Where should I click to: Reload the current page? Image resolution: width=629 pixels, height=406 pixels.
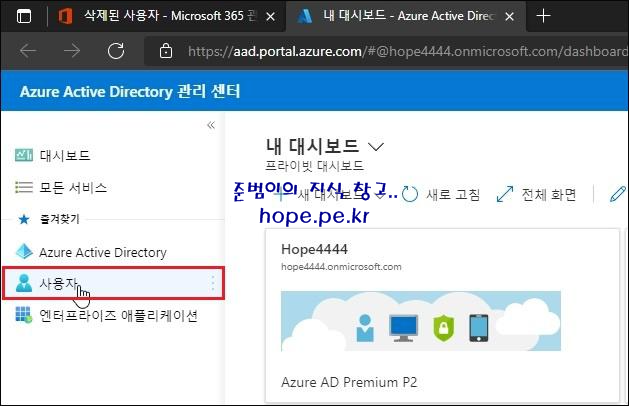pyautogui.click(x=116, y=51)
